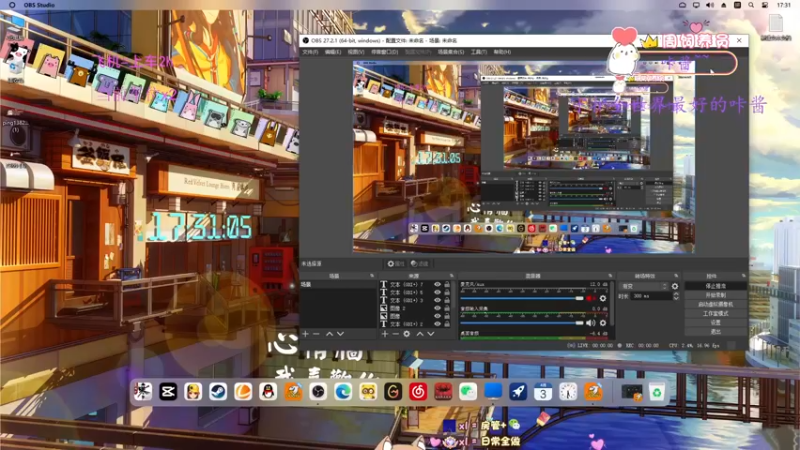800x450 pixels.
Task: Click the 退出 exit button
Action: (x=715, y=332)
